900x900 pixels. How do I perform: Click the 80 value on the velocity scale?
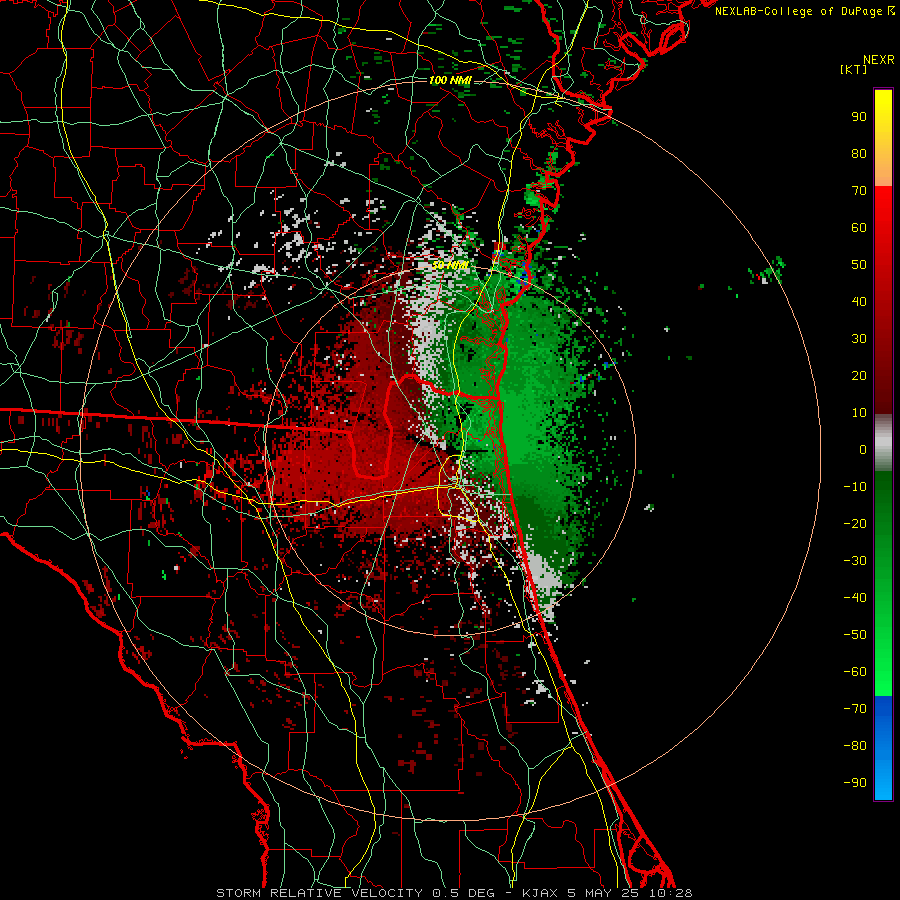click(x=859, y=153)
